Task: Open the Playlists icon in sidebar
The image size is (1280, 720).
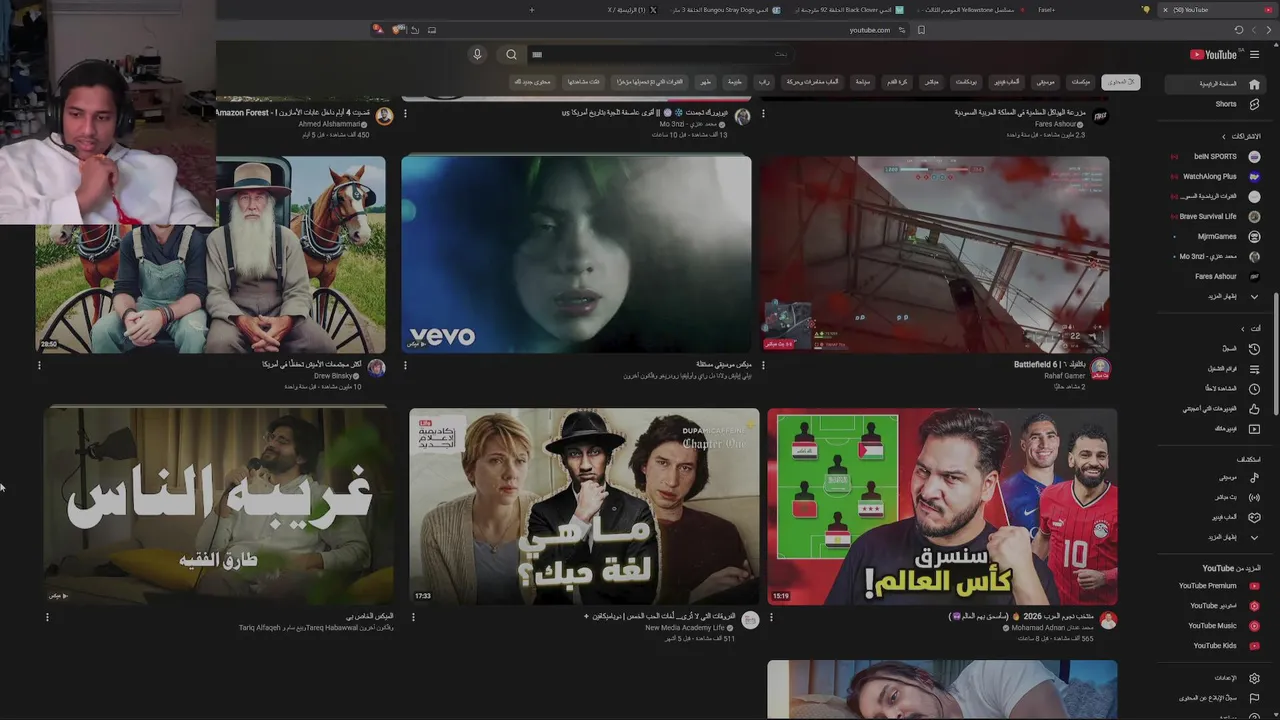Action: pos(1254,368)
